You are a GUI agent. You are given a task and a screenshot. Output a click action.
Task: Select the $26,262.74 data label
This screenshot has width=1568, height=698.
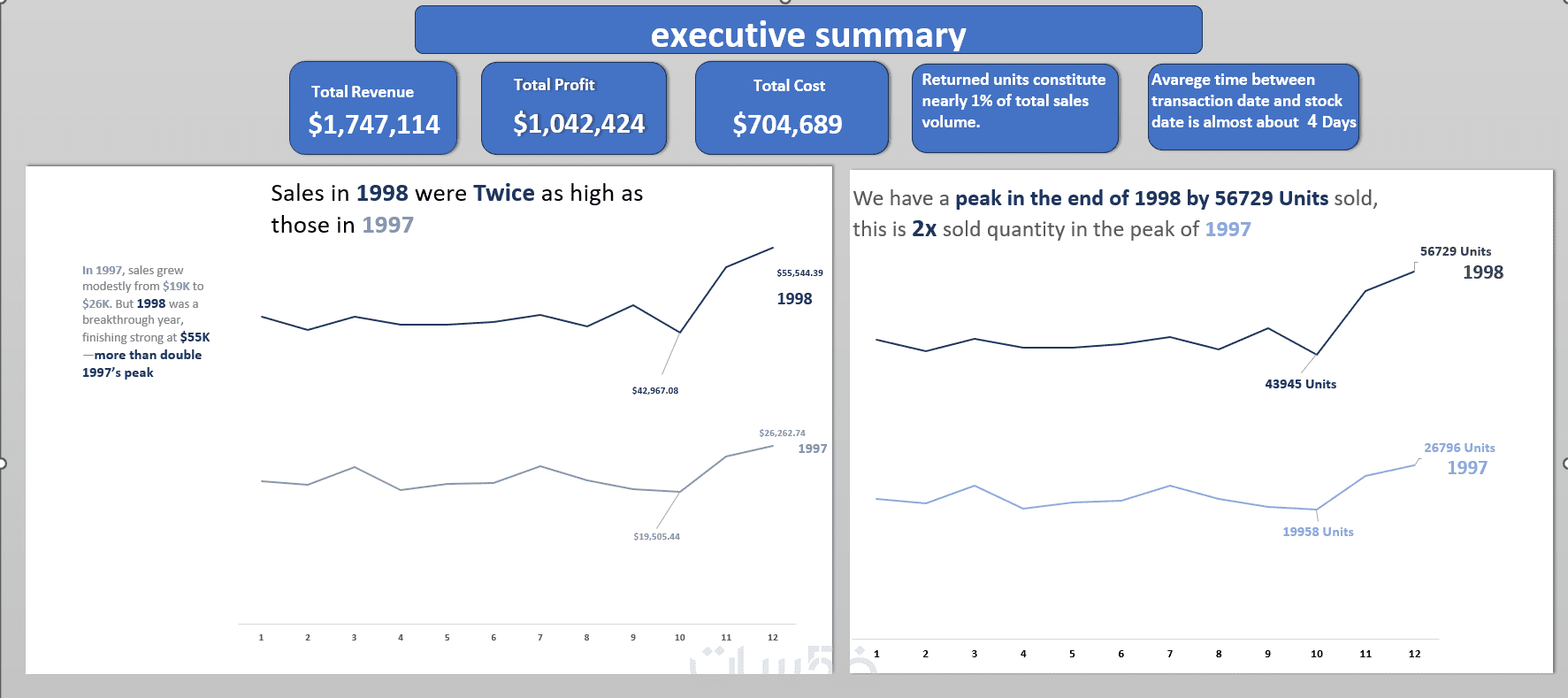pos(782,433)
